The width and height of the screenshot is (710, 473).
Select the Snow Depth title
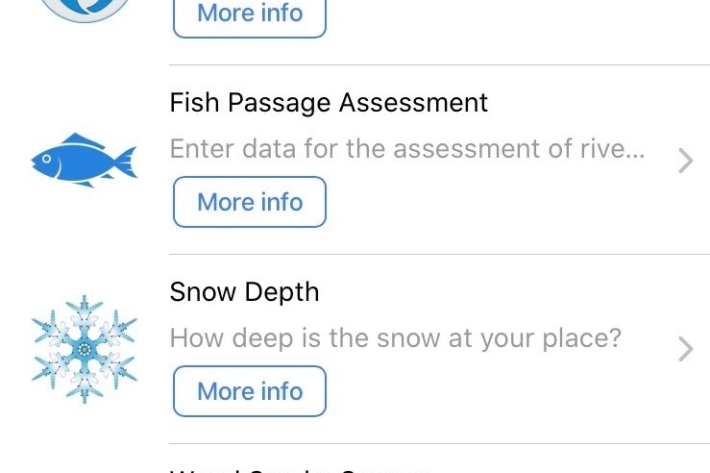click(244, 292)
